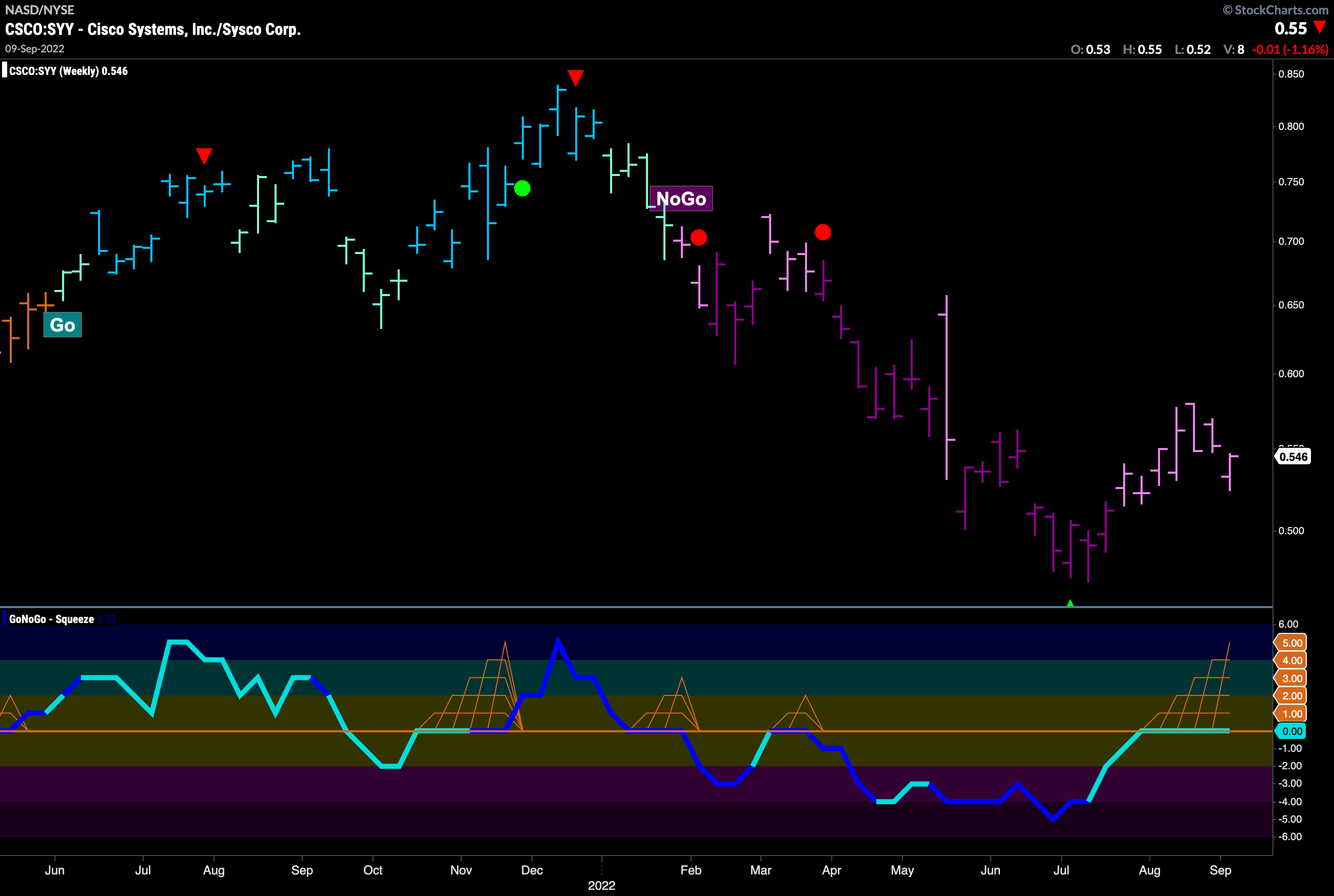Click the 'GoNoGo - Squeeze' panel label
This screenshot has width=1334, height=896.
tap(51, 619)
